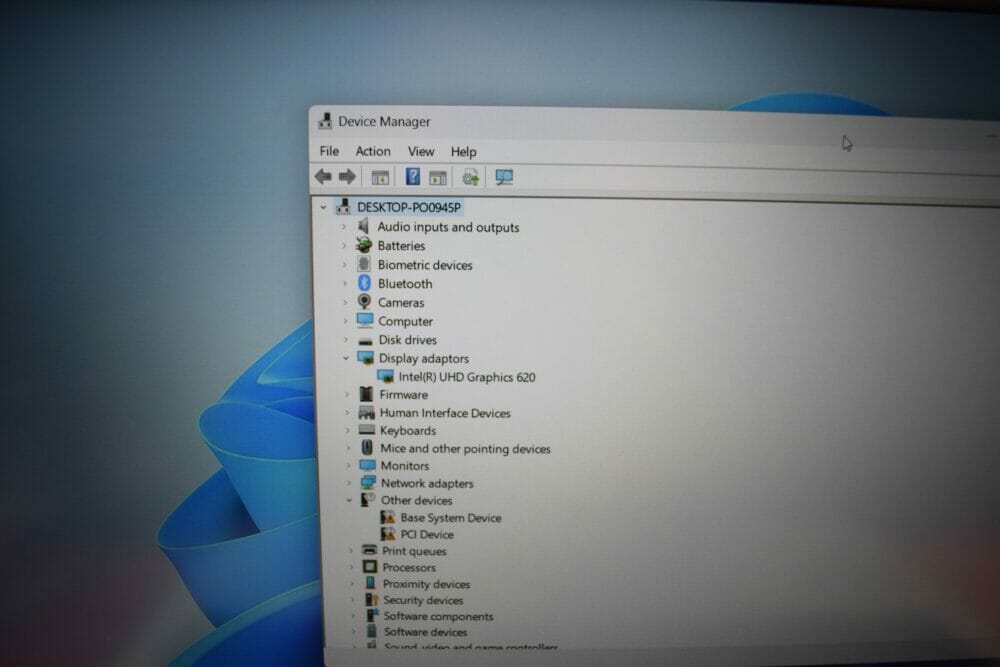This screenshot has width=1000, height=667.
Task: Select the Cameras row label
Action: [401, 302]
